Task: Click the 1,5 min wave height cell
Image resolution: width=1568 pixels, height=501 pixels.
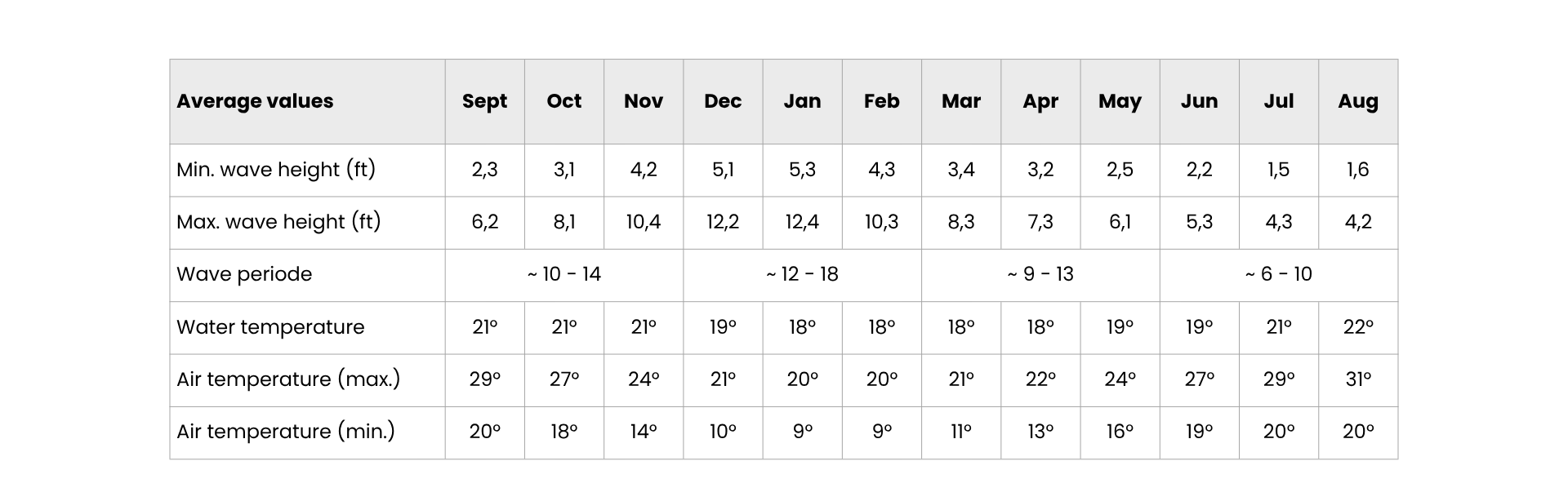Action: 1279,170
